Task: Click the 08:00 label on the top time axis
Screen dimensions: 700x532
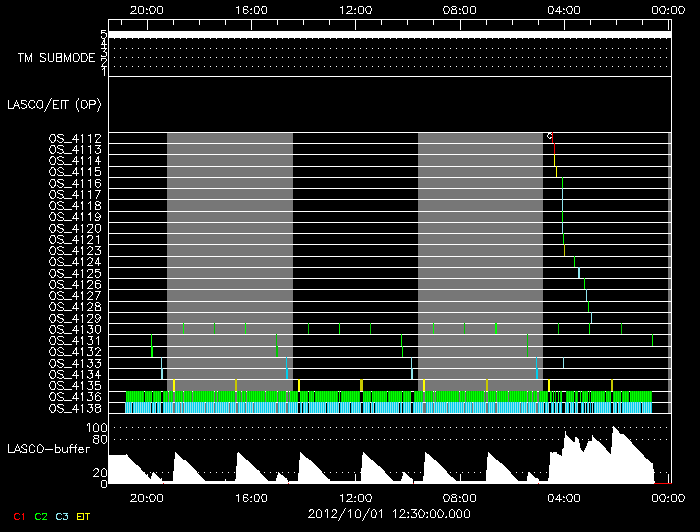Action: coord(459,10)
